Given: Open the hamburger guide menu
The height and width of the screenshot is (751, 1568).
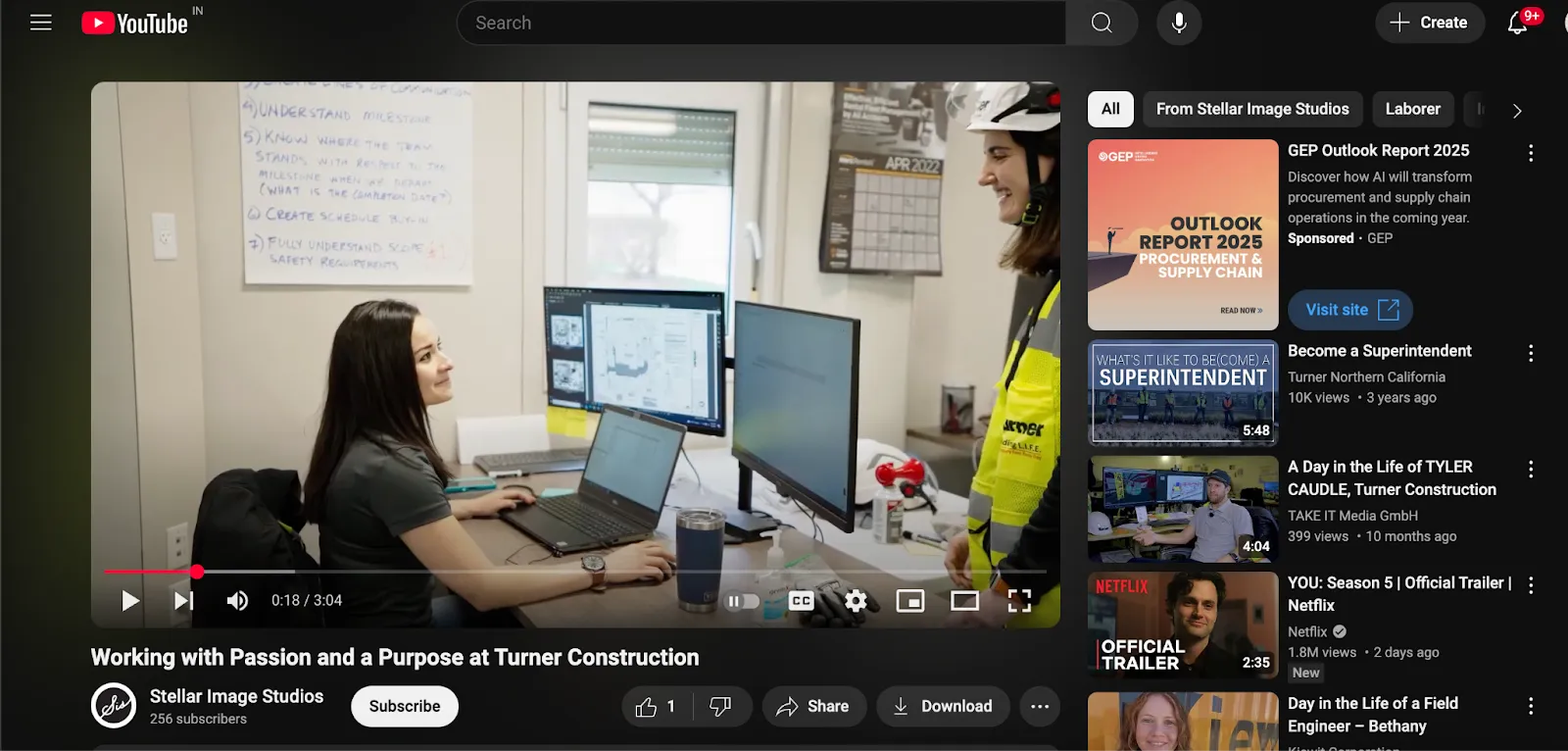Looking at the screenshot, I should [41, 23].
